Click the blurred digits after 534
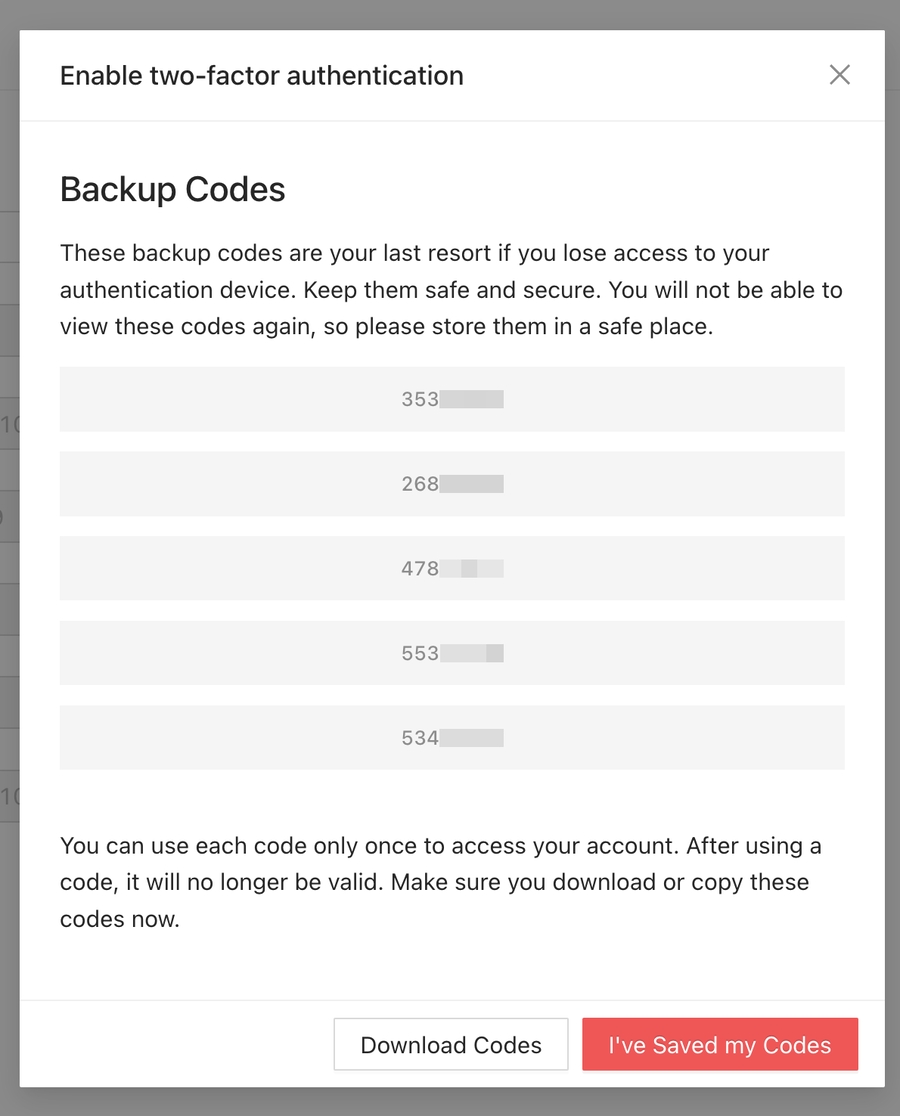900x1116 pixels. point(472,738)
